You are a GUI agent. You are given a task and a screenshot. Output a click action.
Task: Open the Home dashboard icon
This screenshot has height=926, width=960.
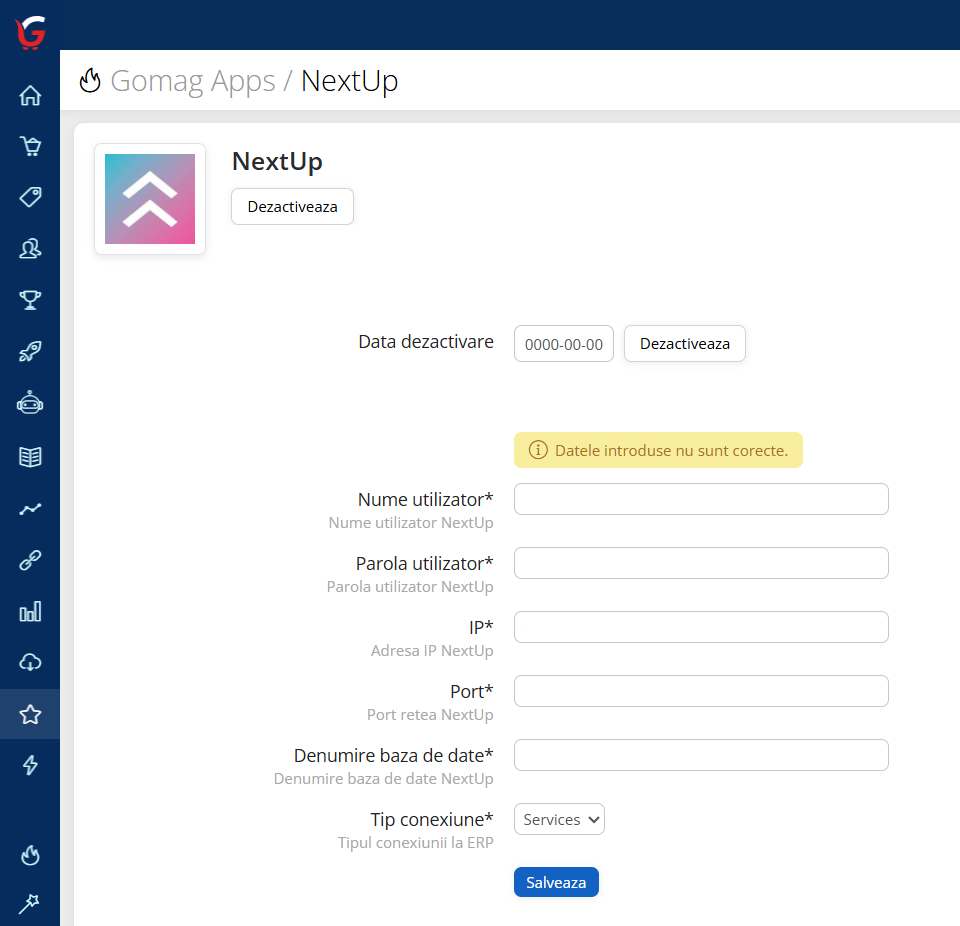(x=30, y=95)
